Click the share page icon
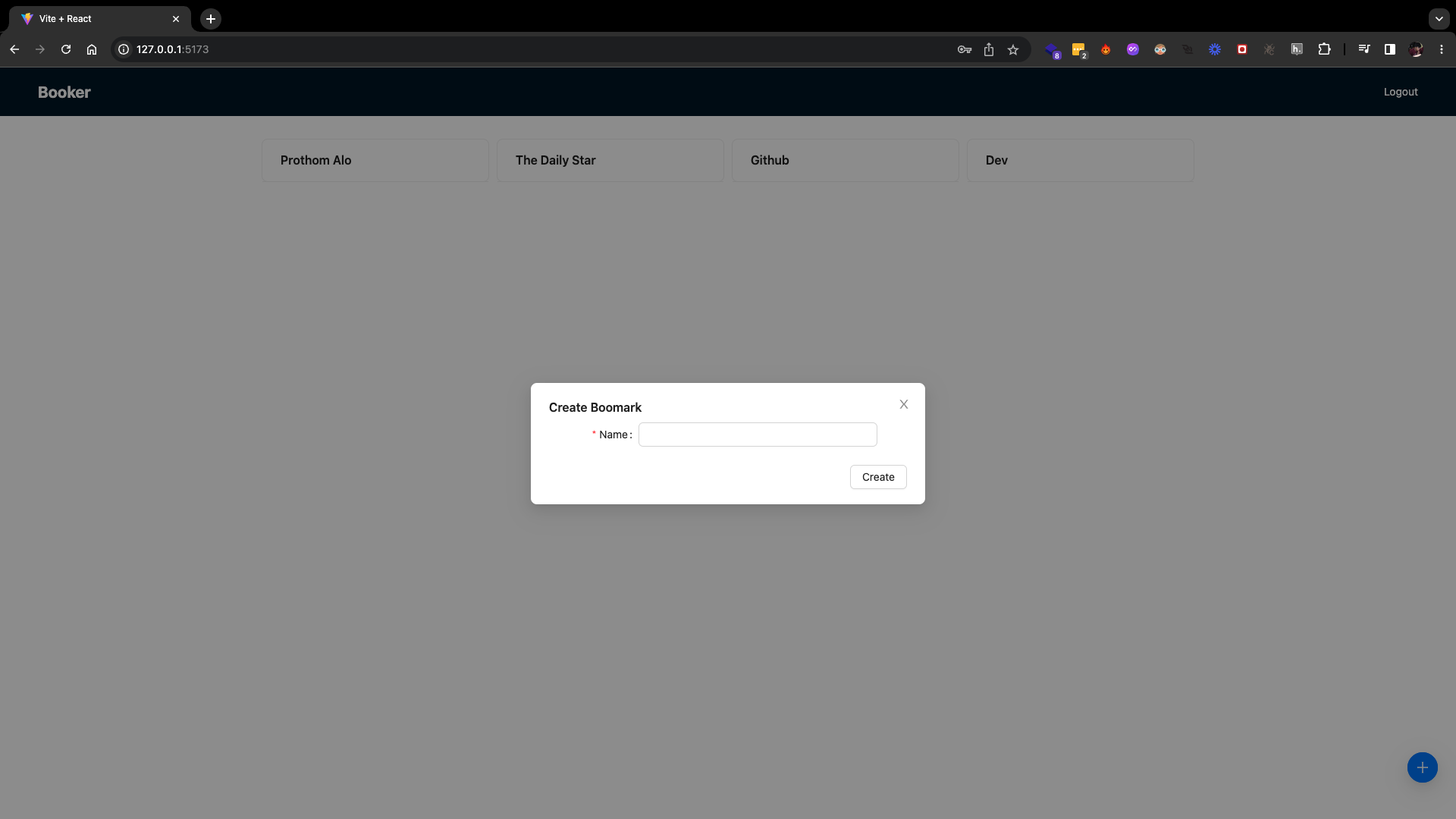The height and width of the screenshot is (819, 1456). click(989, 49)
